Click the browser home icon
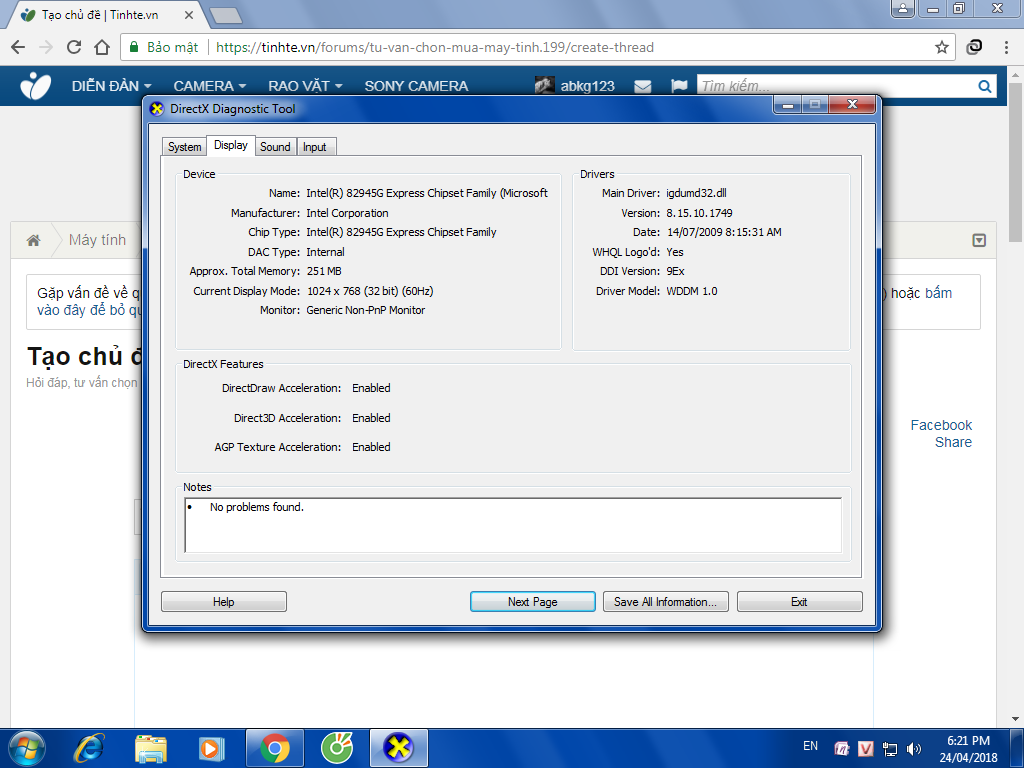 tap(102, 47)
